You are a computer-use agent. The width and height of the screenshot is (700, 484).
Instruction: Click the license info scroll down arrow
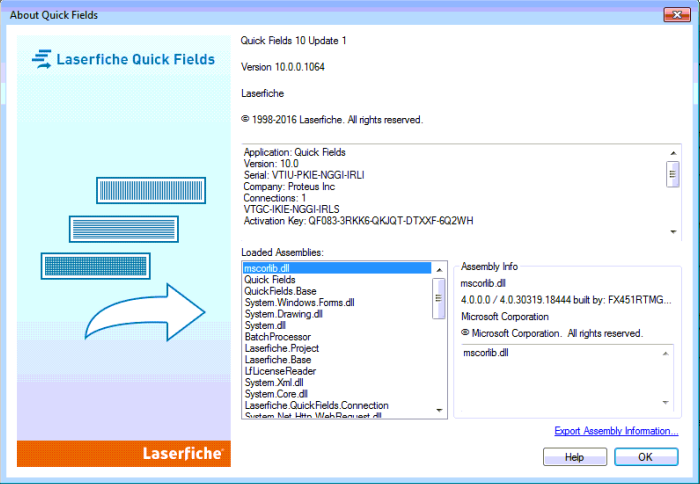coord(673,232)
